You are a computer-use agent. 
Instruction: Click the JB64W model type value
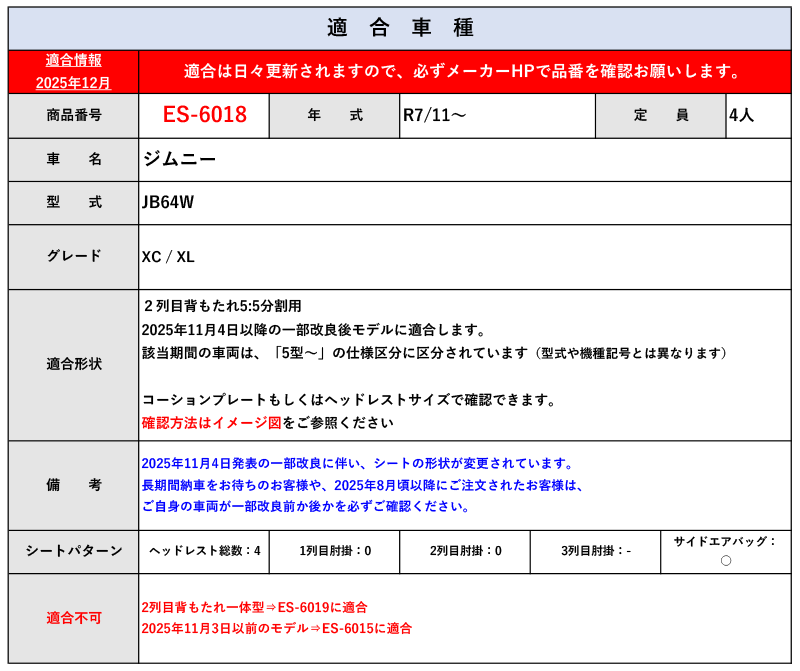tap(168, 202)
